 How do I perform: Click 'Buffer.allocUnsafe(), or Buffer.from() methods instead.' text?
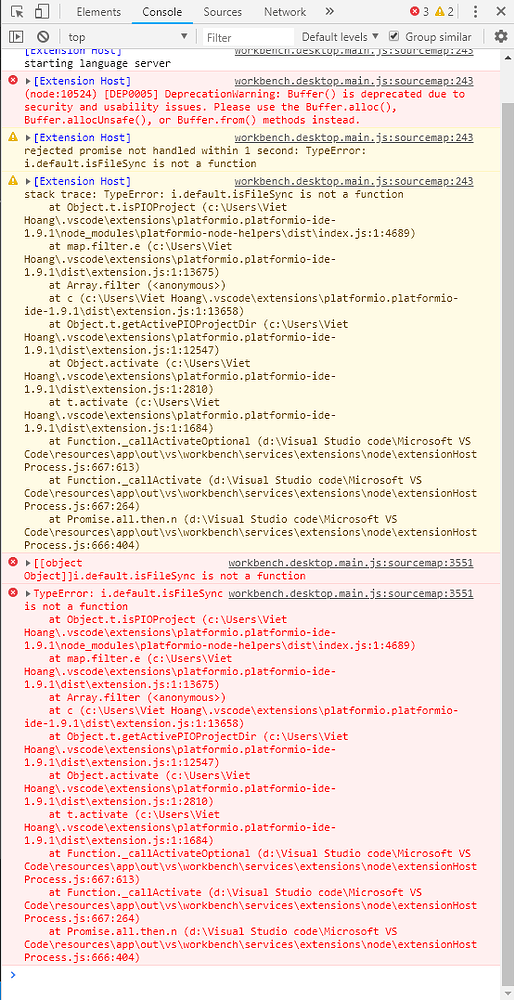(x=192, y=120)
